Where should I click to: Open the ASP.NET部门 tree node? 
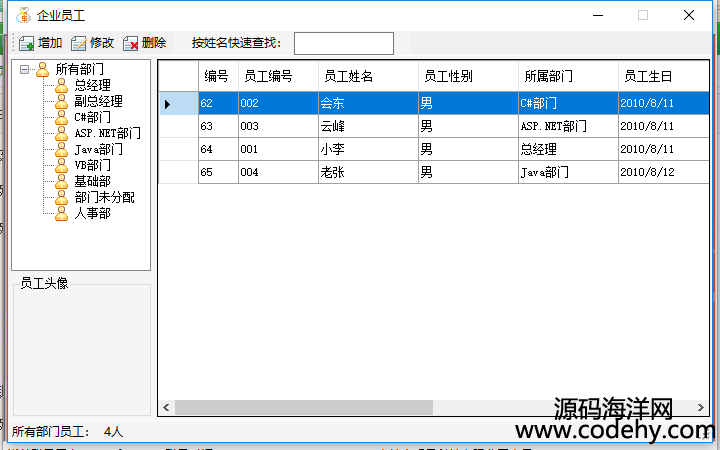pyautogui.click(x=106, y=133)
